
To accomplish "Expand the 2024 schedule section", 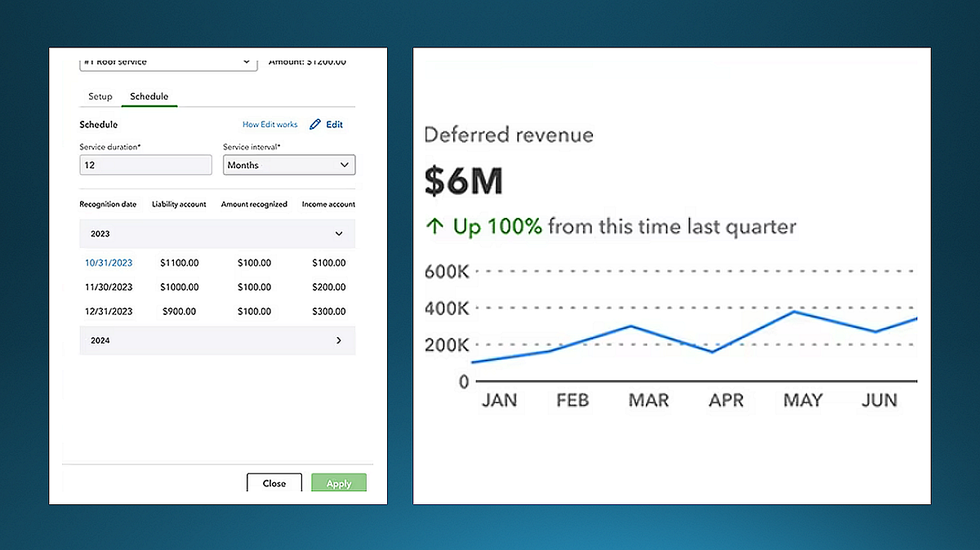I will click(x=338, y=341).
